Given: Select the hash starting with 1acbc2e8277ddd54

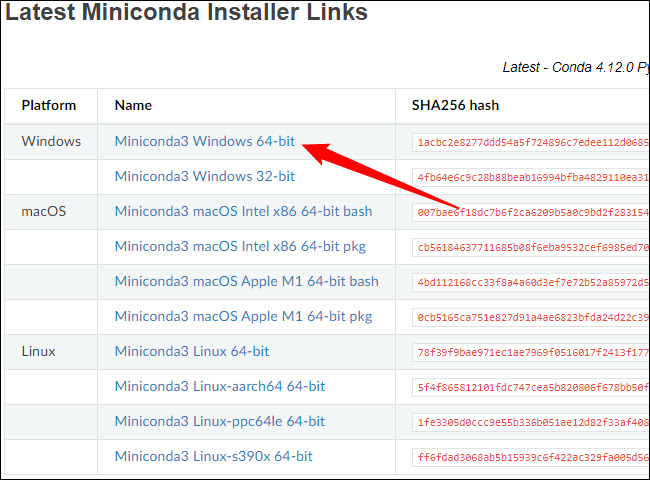Looking at the screenshot, I should [533, 143].
